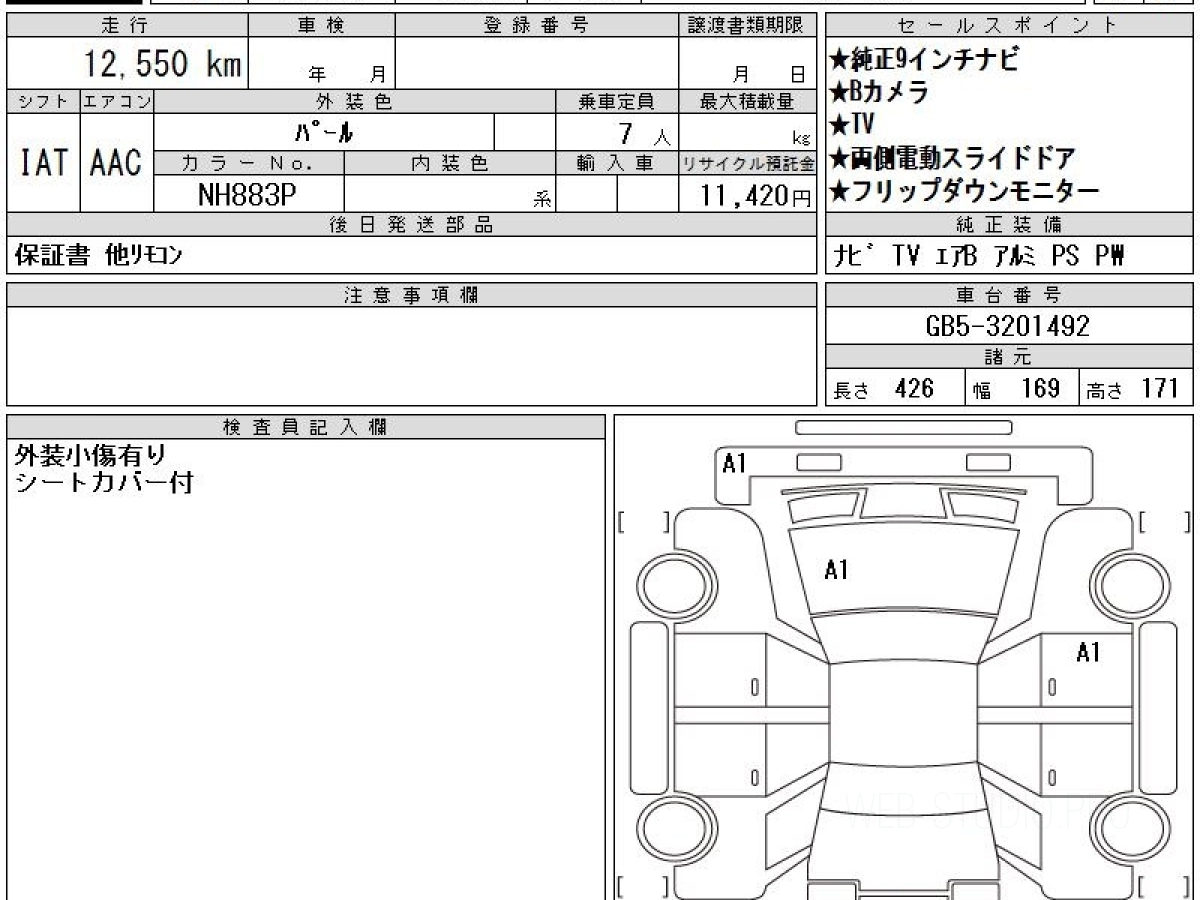The image size is (1200, 900).
Task: Click the 譲渡書類期限 header
Action: [x=748, y=27]
